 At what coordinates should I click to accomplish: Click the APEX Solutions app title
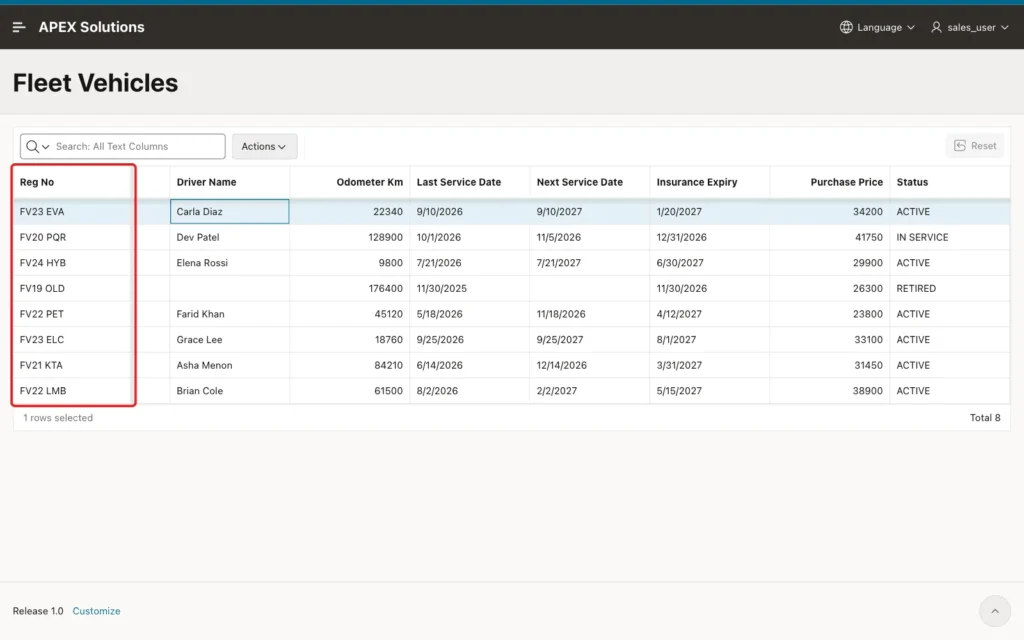[x=91, y=27]
